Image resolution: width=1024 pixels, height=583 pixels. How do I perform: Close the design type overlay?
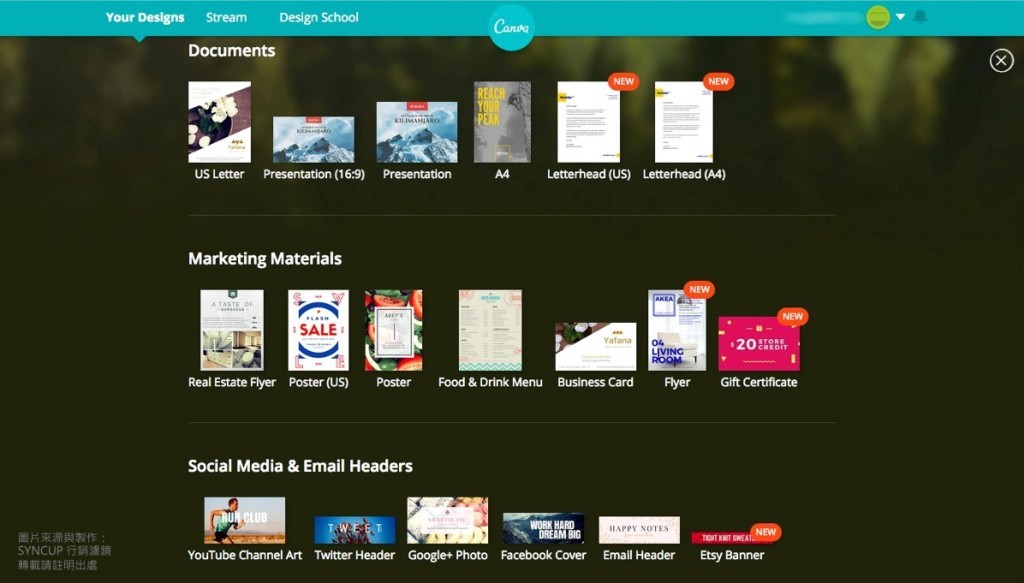(1001, 61)
